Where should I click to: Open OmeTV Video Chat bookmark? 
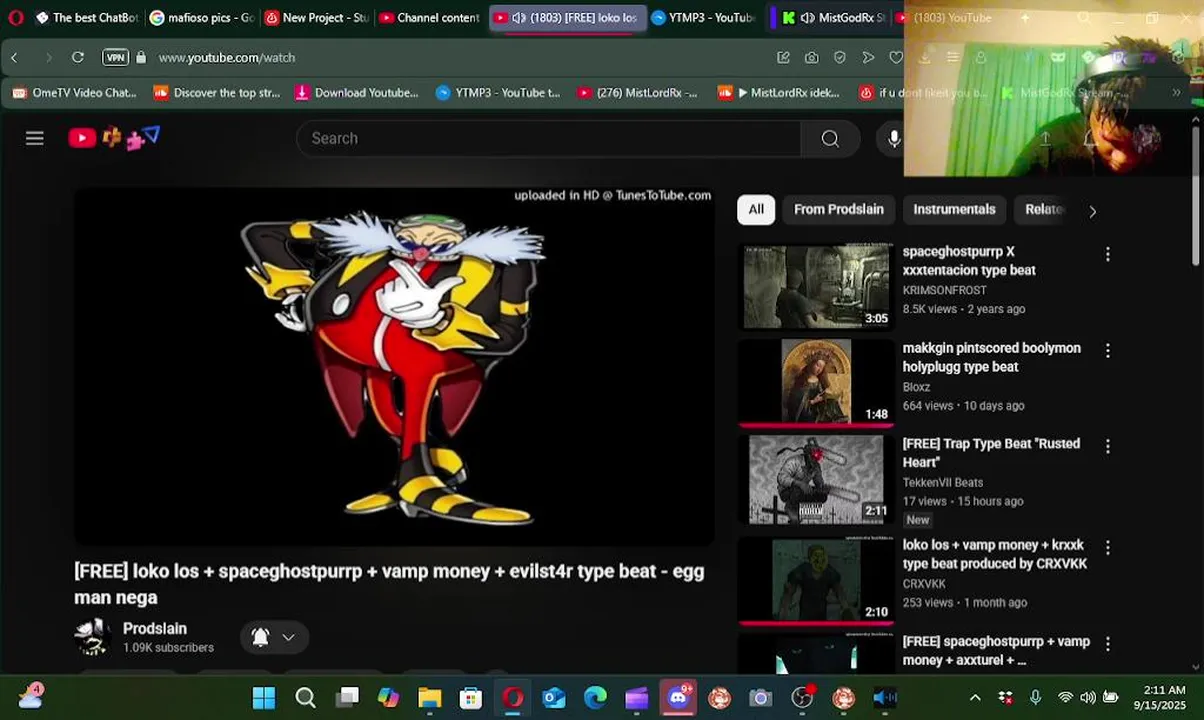[75, 93]
